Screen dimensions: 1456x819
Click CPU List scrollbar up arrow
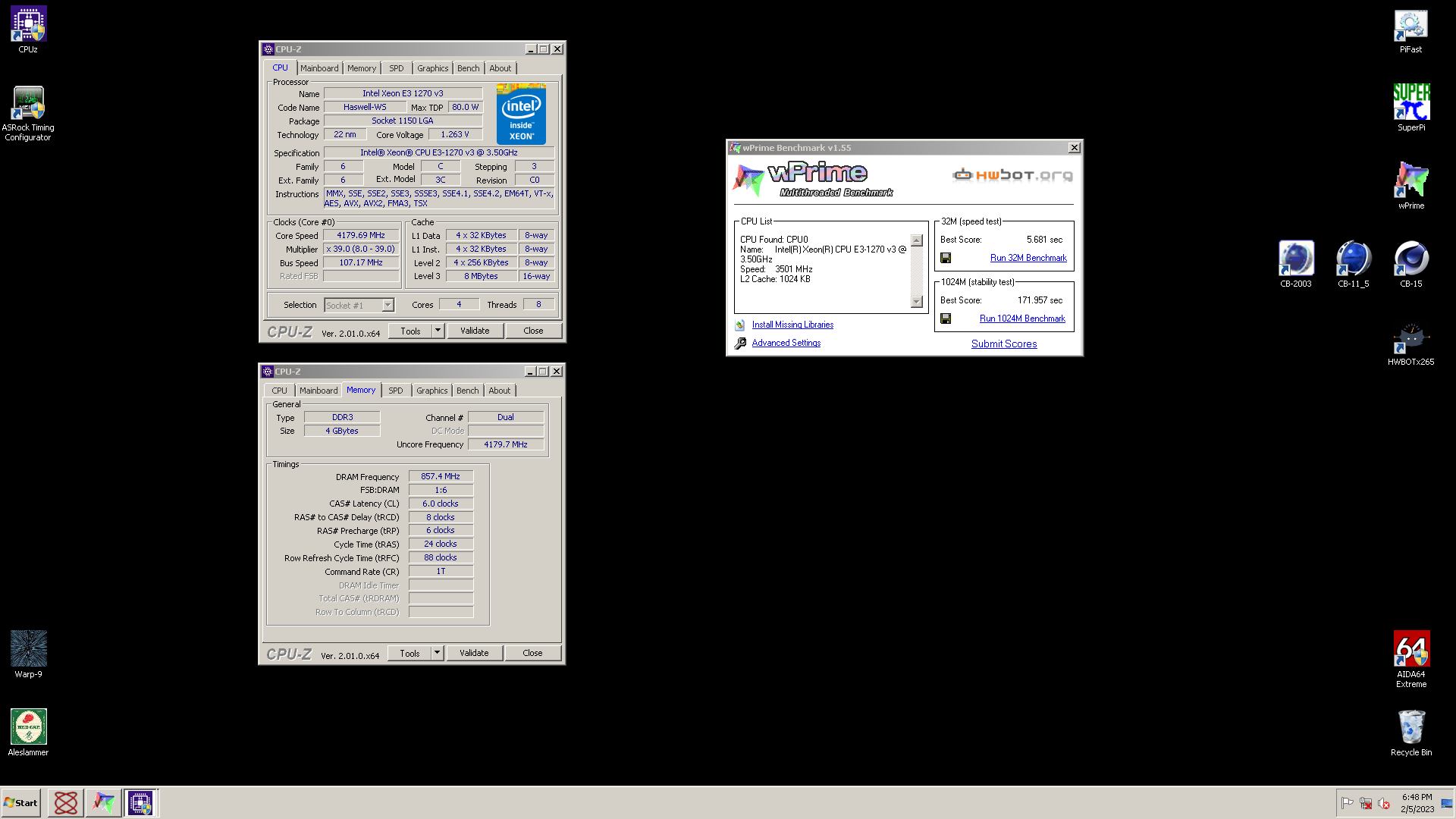point(917,240)
